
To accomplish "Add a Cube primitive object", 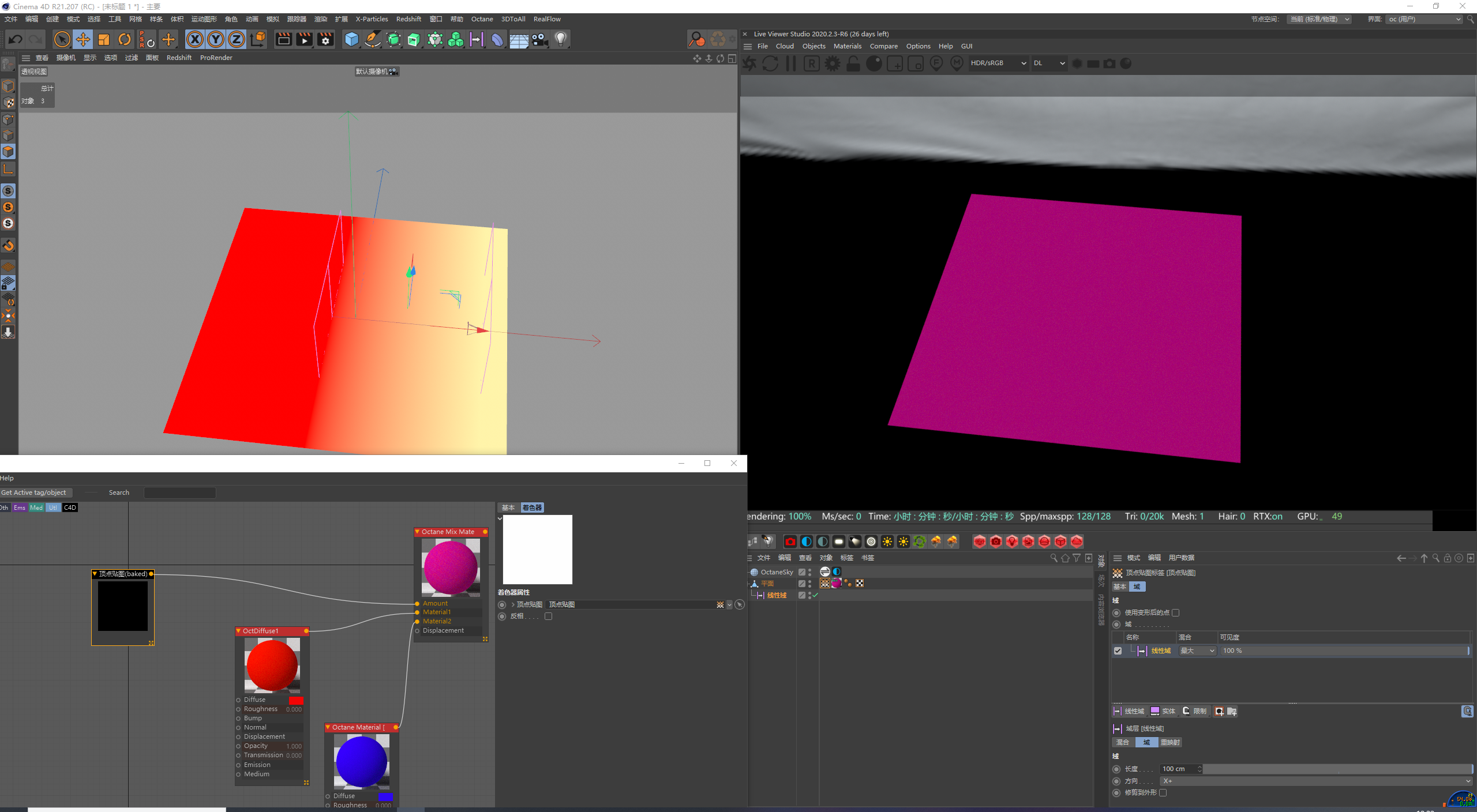I will tap(351, 39).
